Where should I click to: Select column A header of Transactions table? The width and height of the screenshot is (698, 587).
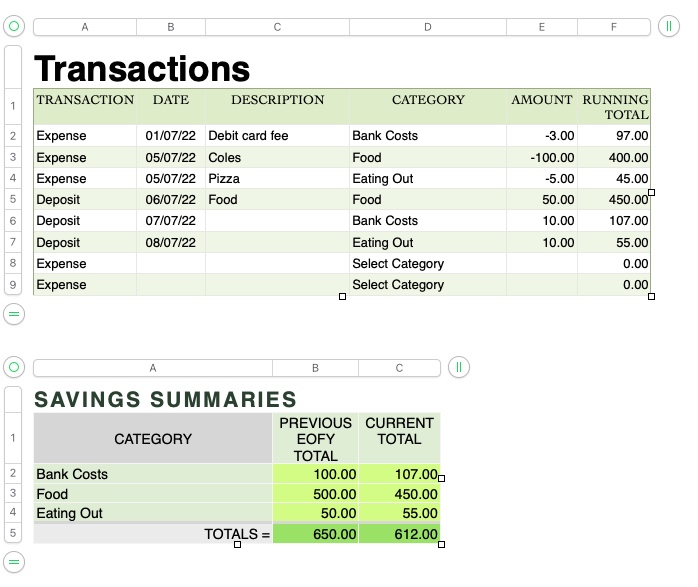pos(85,27)
